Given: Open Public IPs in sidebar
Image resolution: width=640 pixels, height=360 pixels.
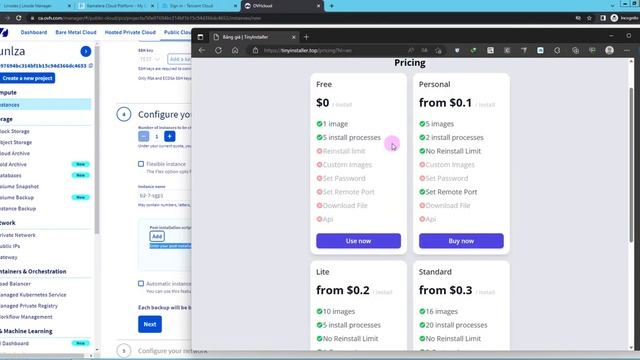Looking at the screenshot, I should pos(10,246).
